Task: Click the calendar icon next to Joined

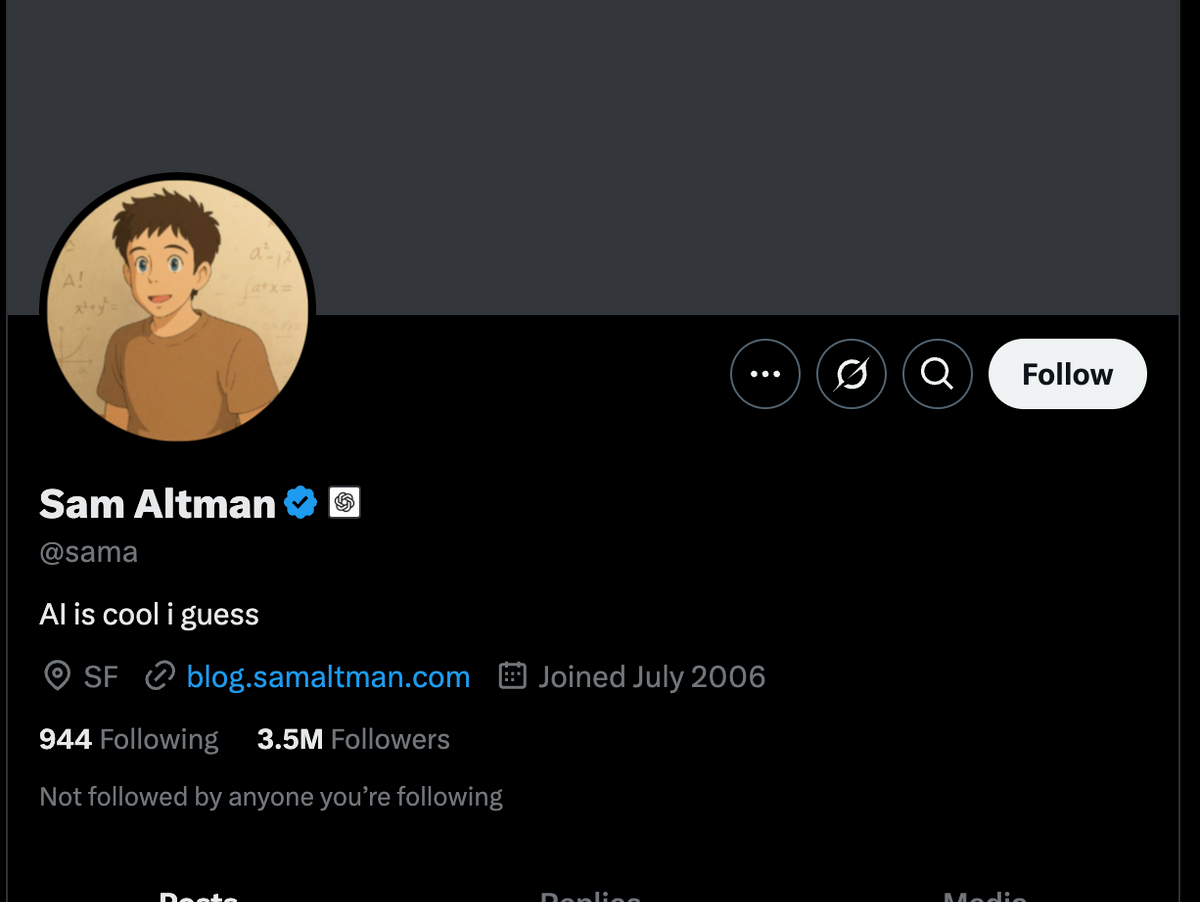Action: click(512, 677)
